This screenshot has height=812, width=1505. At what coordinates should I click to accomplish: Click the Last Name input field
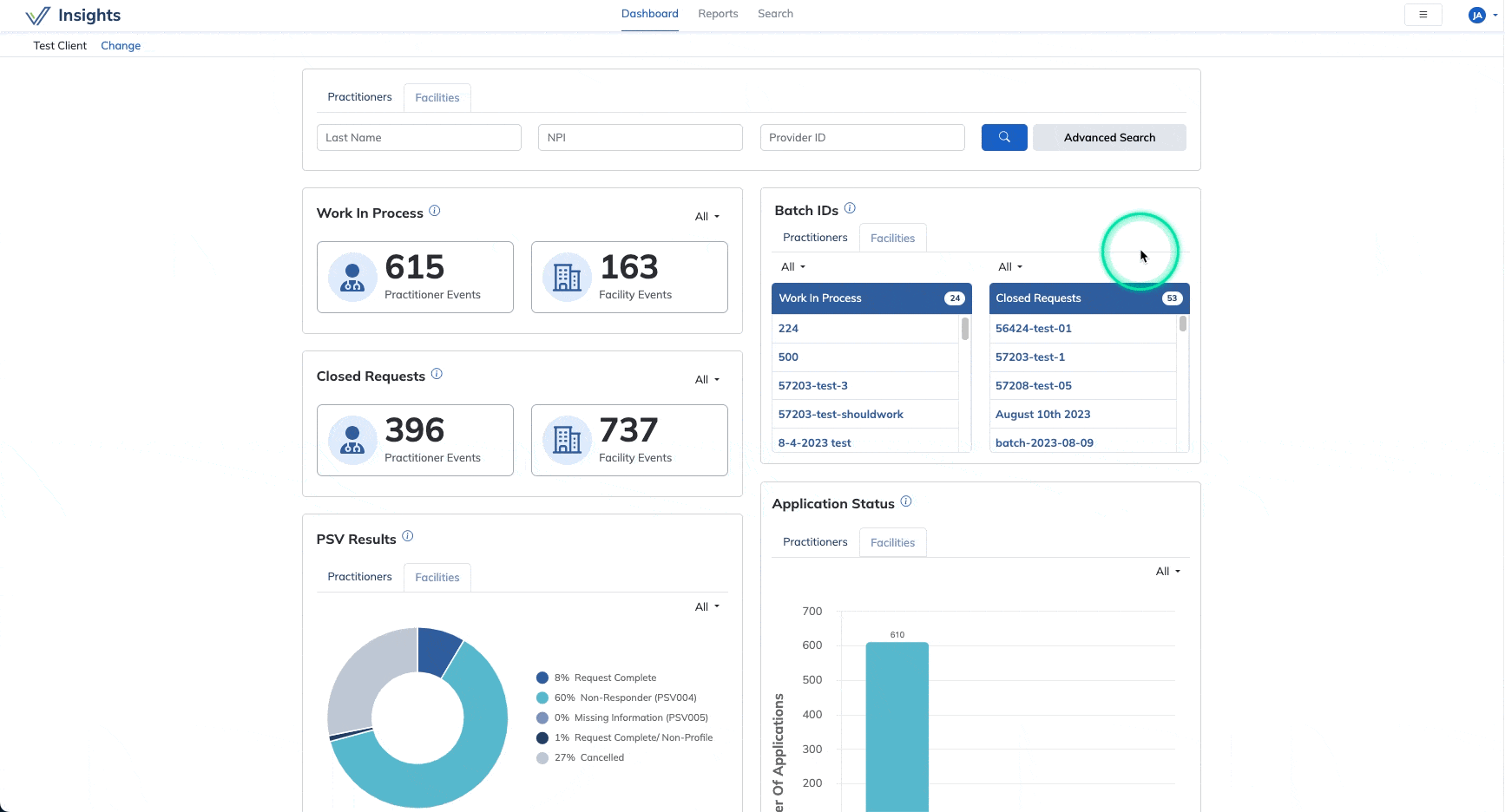(418, 137)
